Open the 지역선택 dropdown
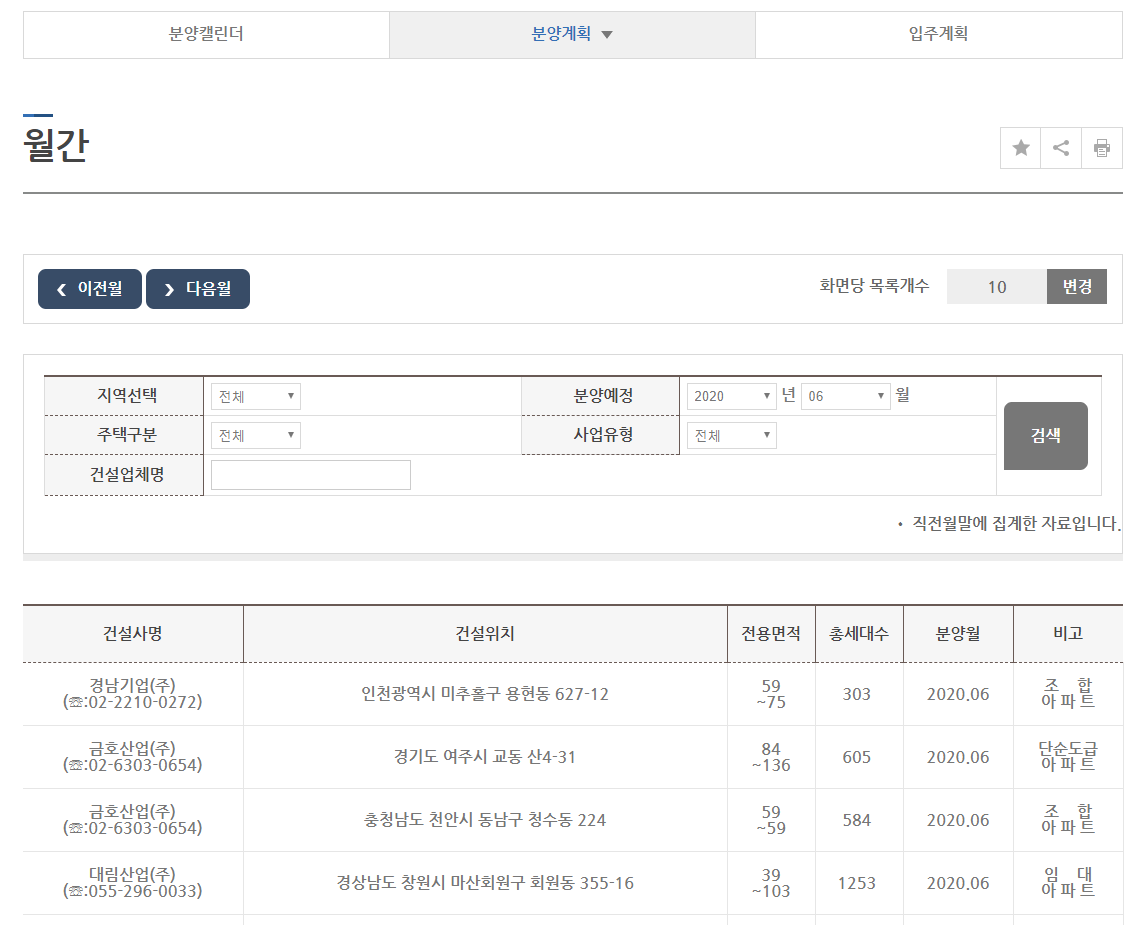1138x925 pixels. (x=255, y=396)
